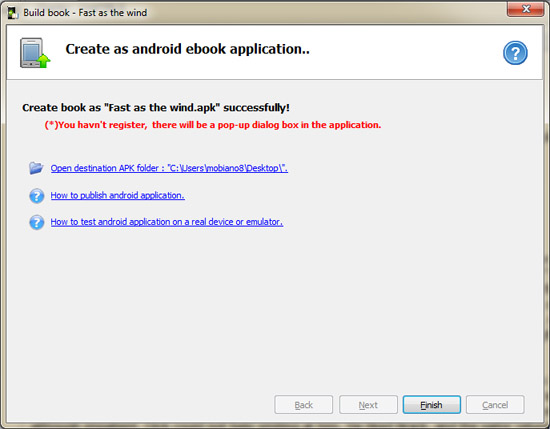Close the Build book window

525,9
